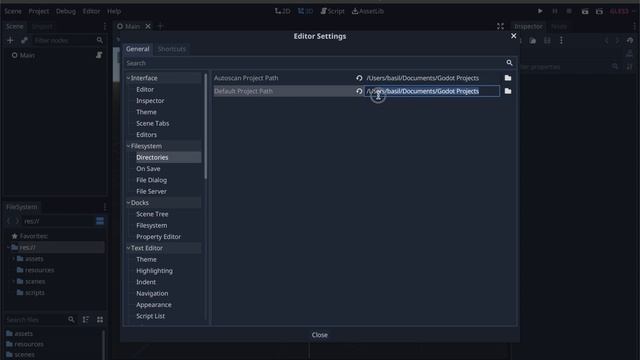Open the Editor menu
Viewport: 640px width, 360px height.
point(91,11)
